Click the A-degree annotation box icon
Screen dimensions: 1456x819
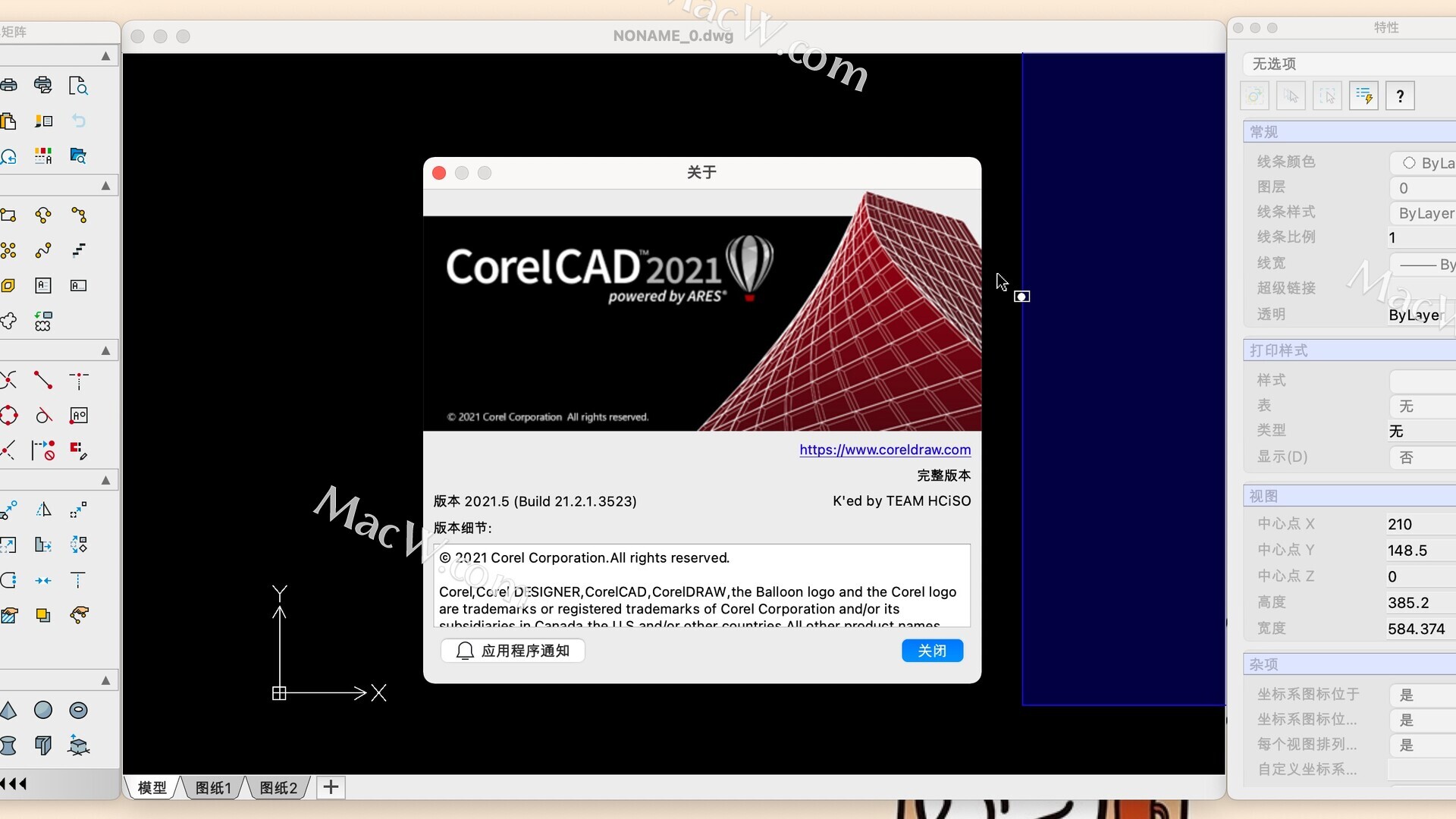tap(79, 416)
